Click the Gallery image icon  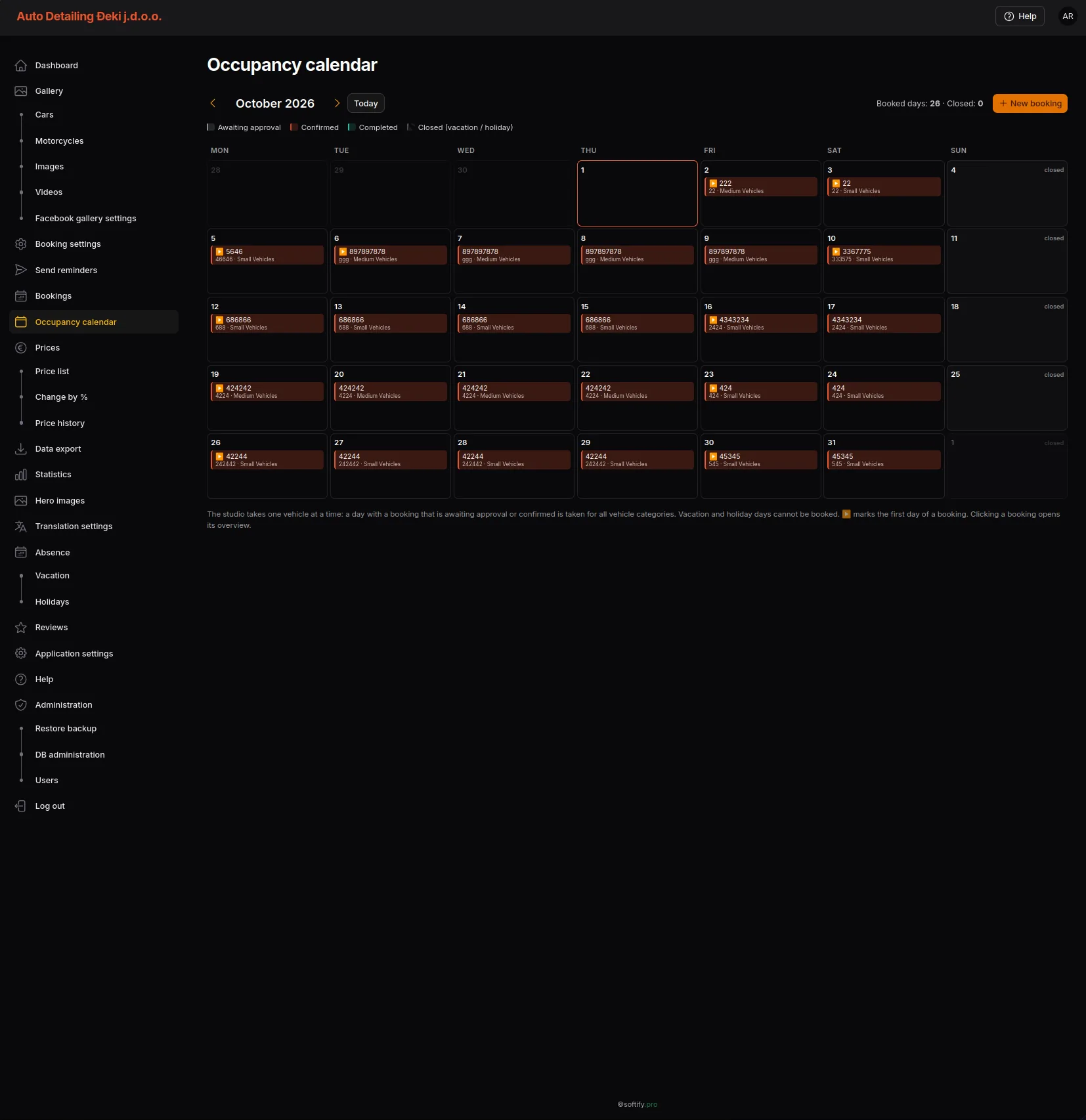click(21, 91)
